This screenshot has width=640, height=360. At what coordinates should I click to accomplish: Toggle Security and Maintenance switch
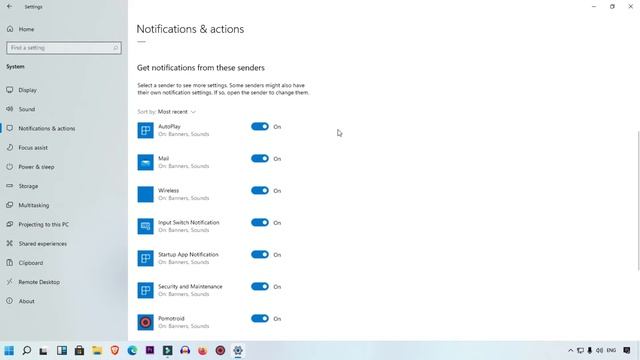260,286
